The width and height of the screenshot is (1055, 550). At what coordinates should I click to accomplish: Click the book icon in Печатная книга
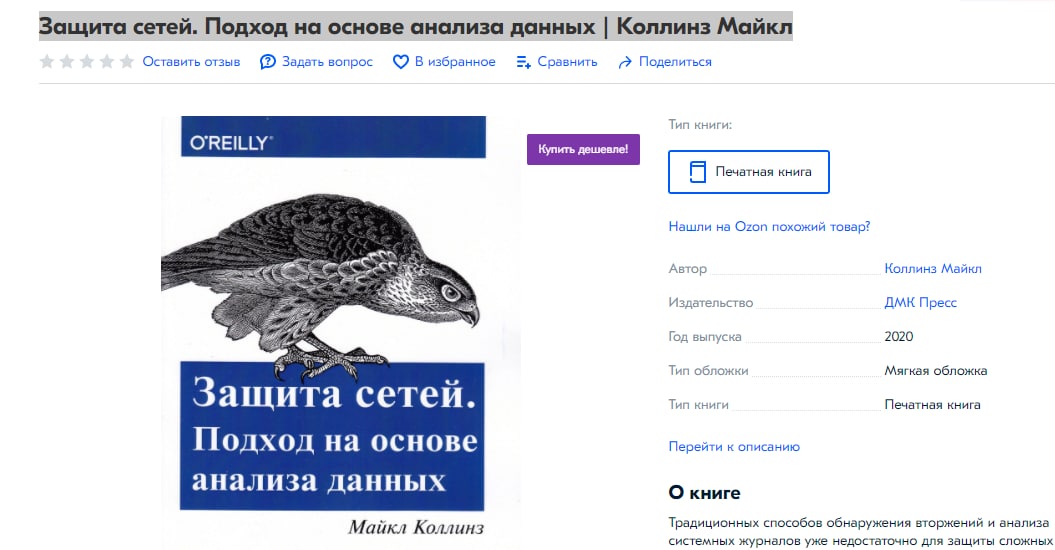(x=698, y=172)
